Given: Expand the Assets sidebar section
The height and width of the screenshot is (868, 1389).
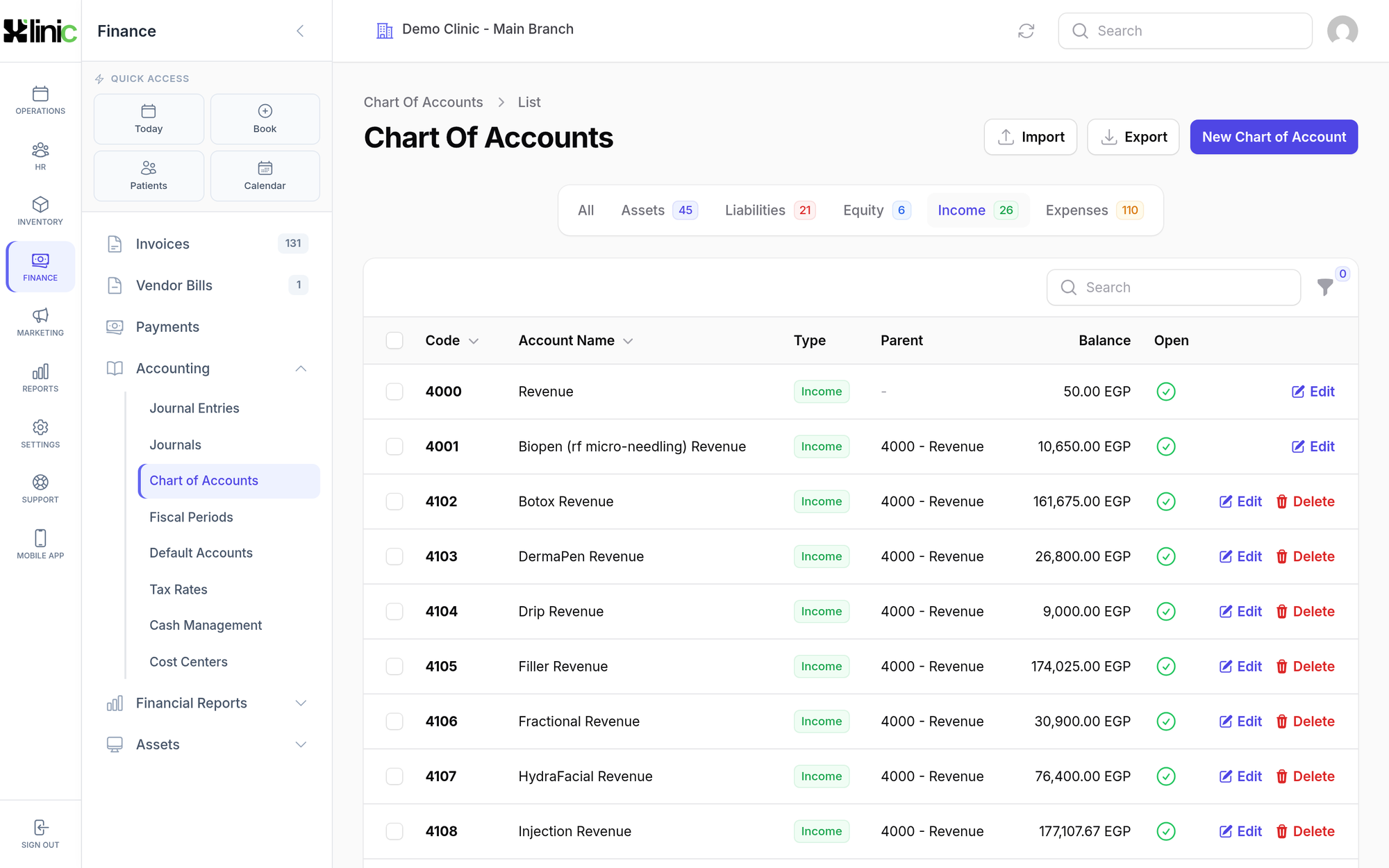Looking at the screenshot, I should pos(206,744).
